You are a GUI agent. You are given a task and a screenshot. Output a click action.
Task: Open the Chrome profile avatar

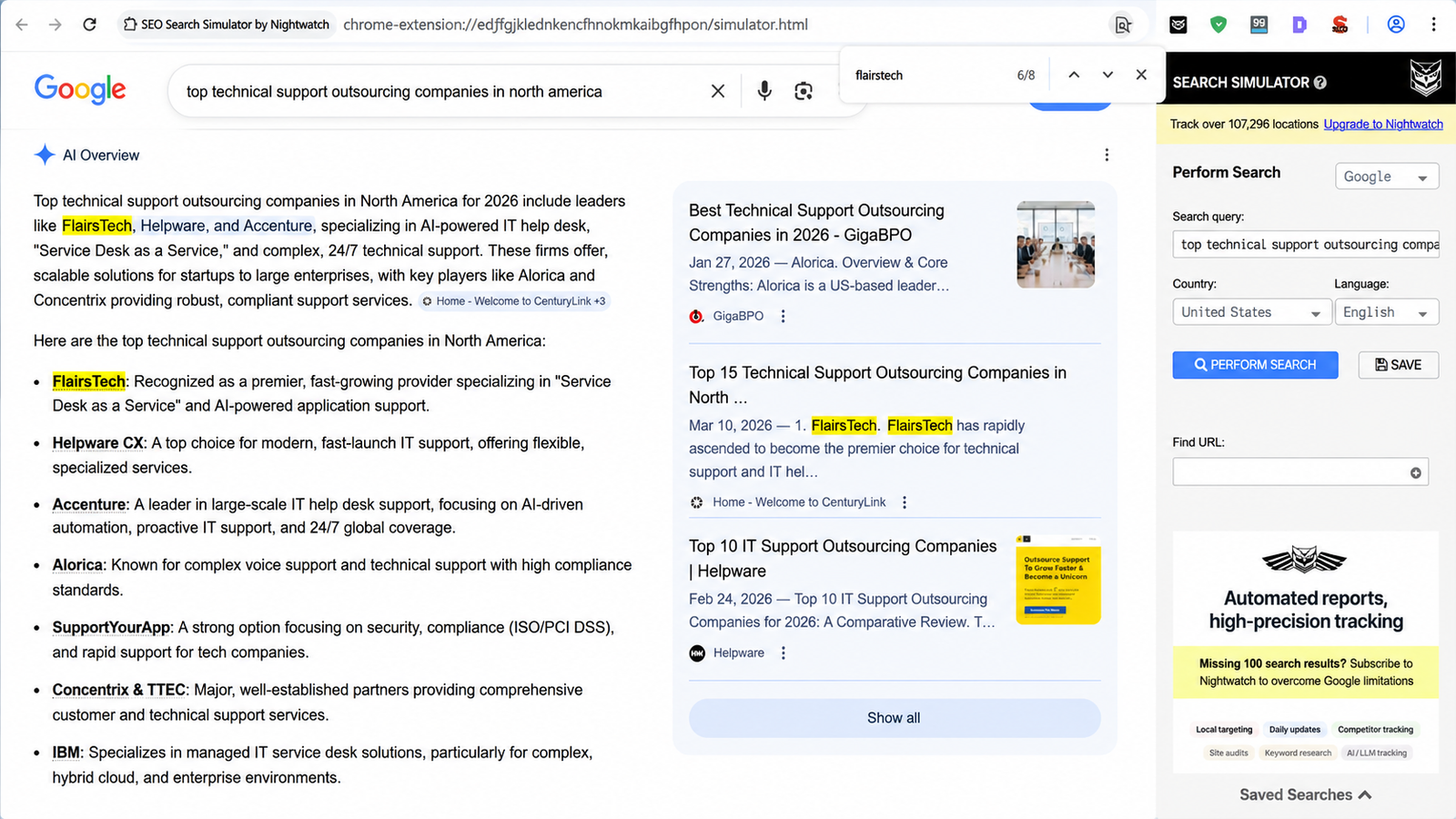point(1396,25)
